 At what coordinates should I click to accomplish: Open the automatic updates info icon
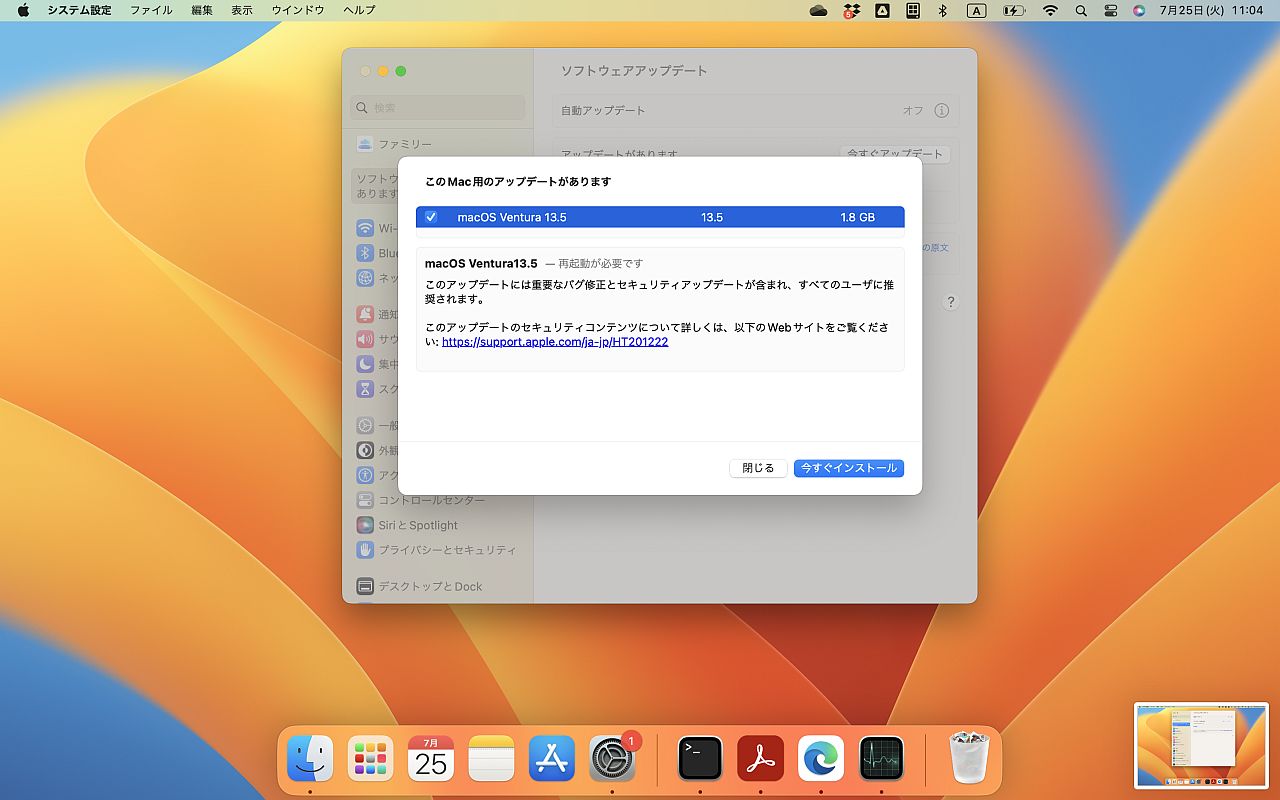pyautogui.click(x=940, y=110)
